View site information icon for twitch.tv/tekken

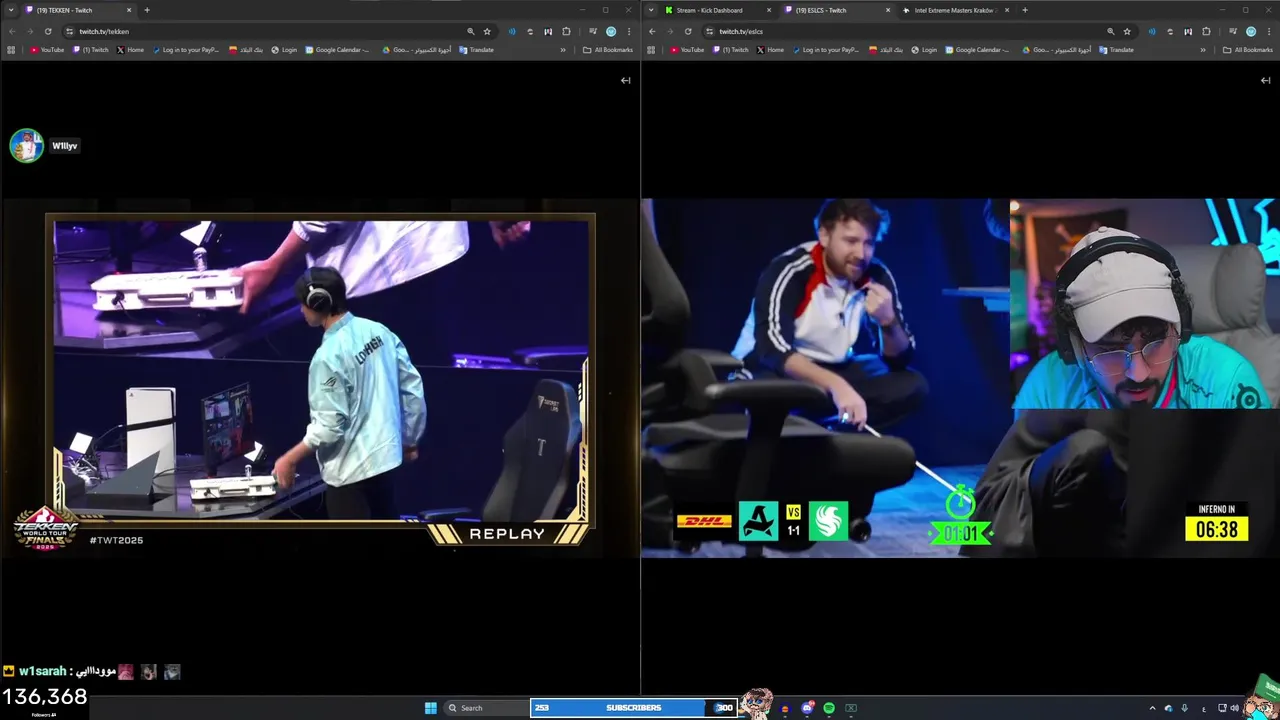(70, 31)
